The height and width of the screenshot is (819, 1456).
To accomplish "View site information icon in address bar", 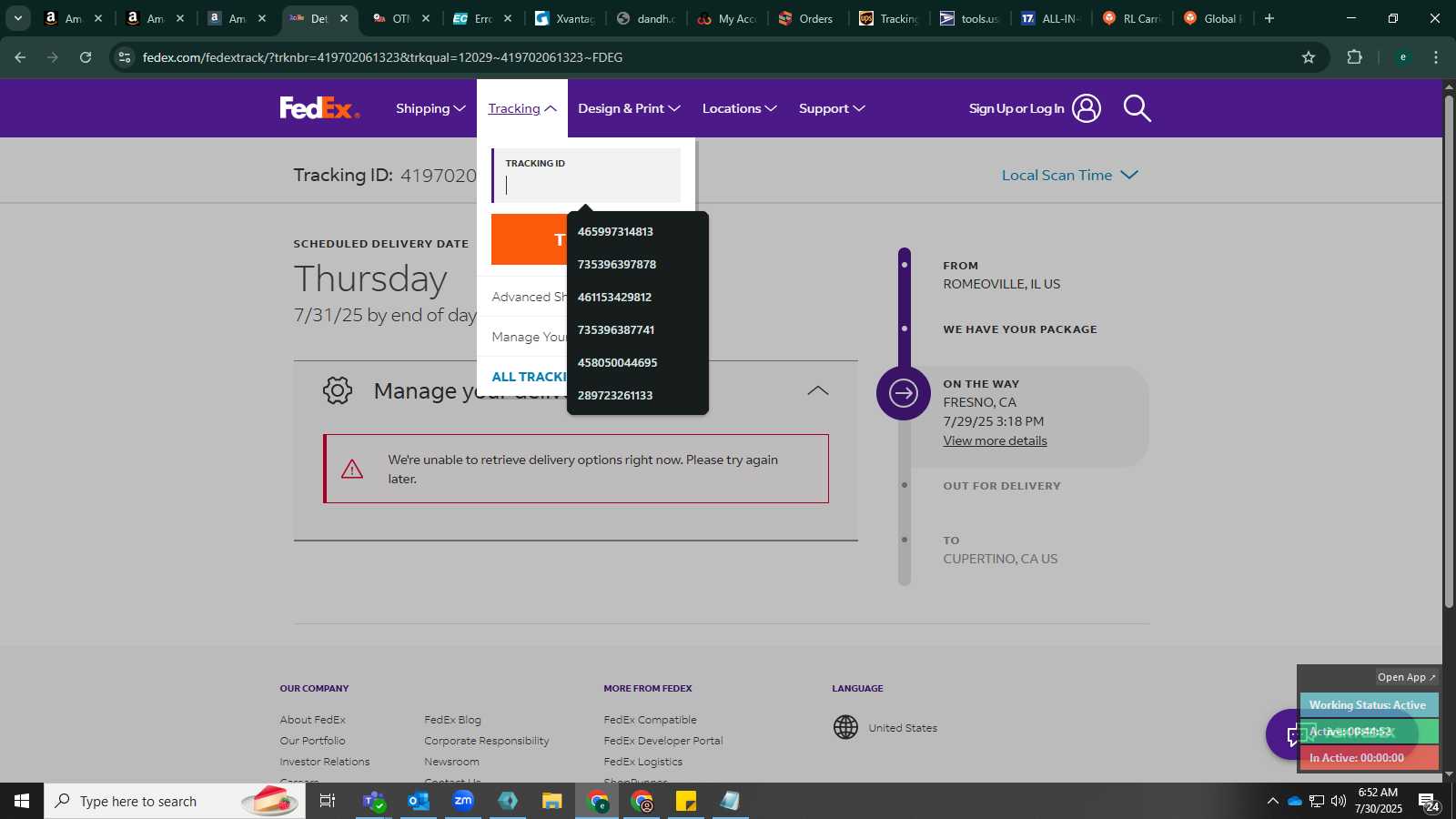I will (125, 57).
